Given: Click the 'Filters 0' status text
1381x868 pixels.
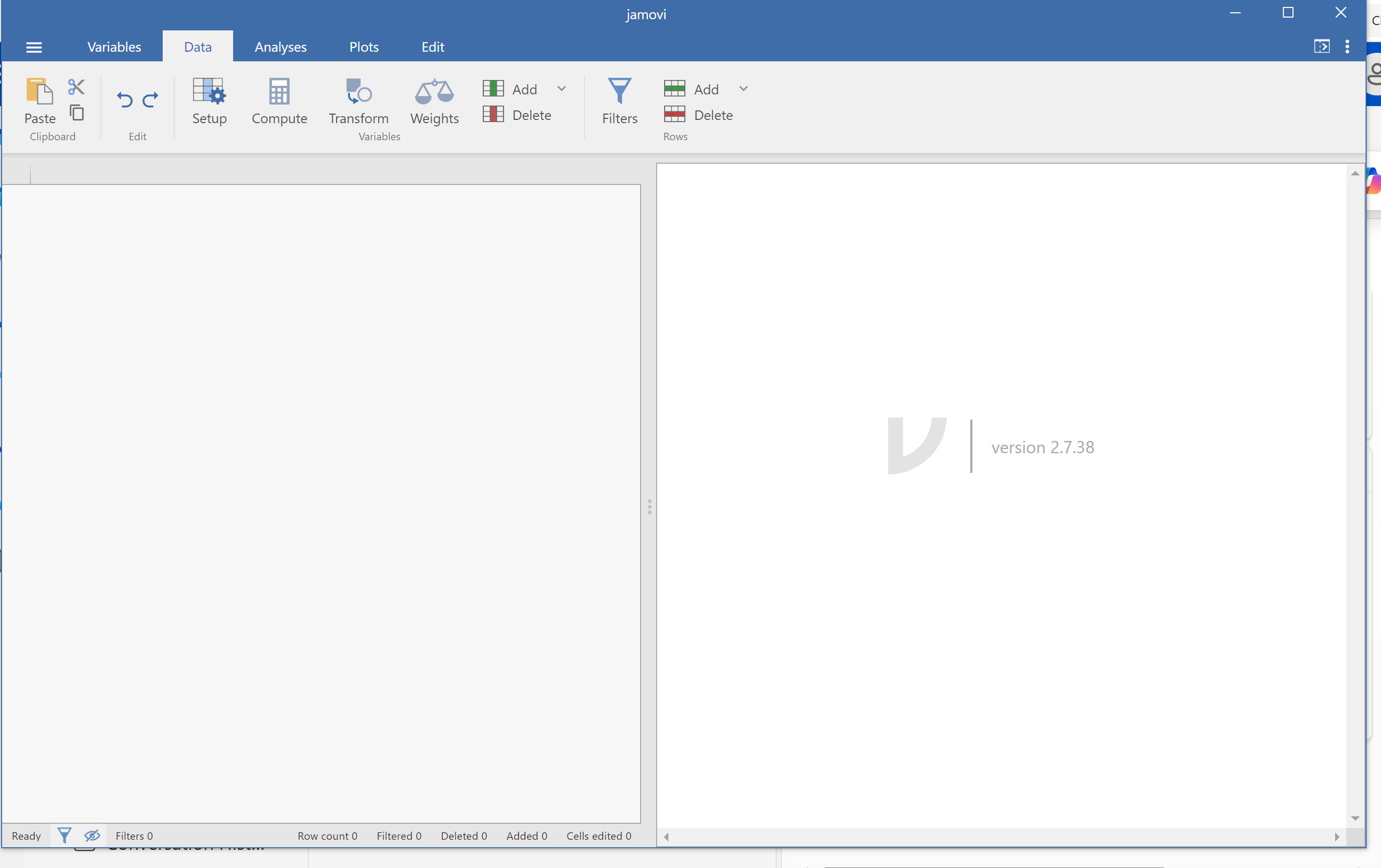Looking at the screenshot, I should click(134, 836).
